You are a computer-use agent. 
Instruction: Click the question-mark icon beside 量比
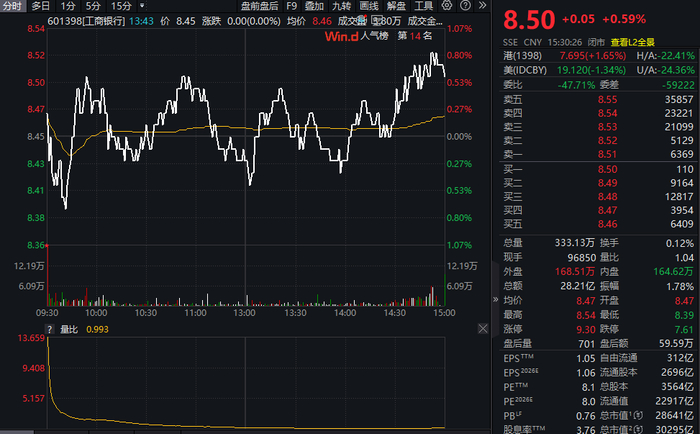(x=50, y=330)
